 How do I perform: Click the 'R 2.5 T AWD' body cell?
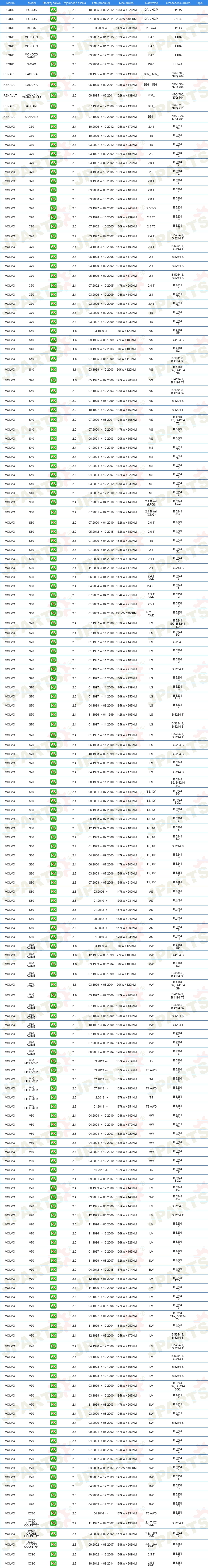click(x=151, y=613)
